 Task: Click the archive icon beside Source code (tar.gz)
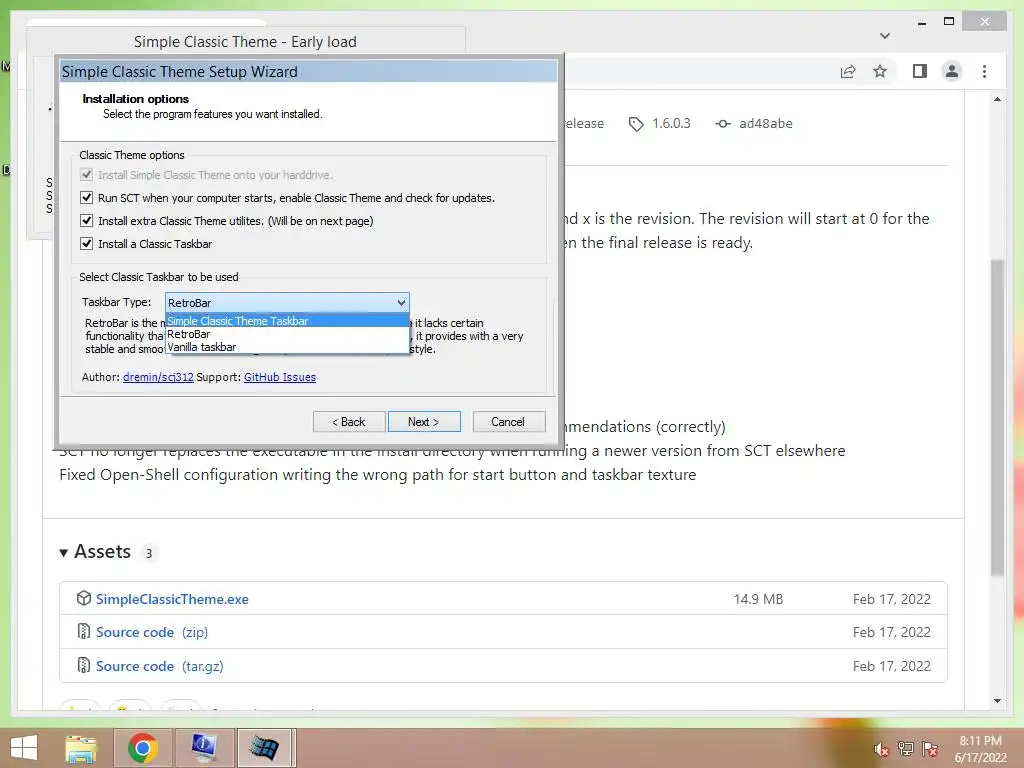click(x=84, y=665)
